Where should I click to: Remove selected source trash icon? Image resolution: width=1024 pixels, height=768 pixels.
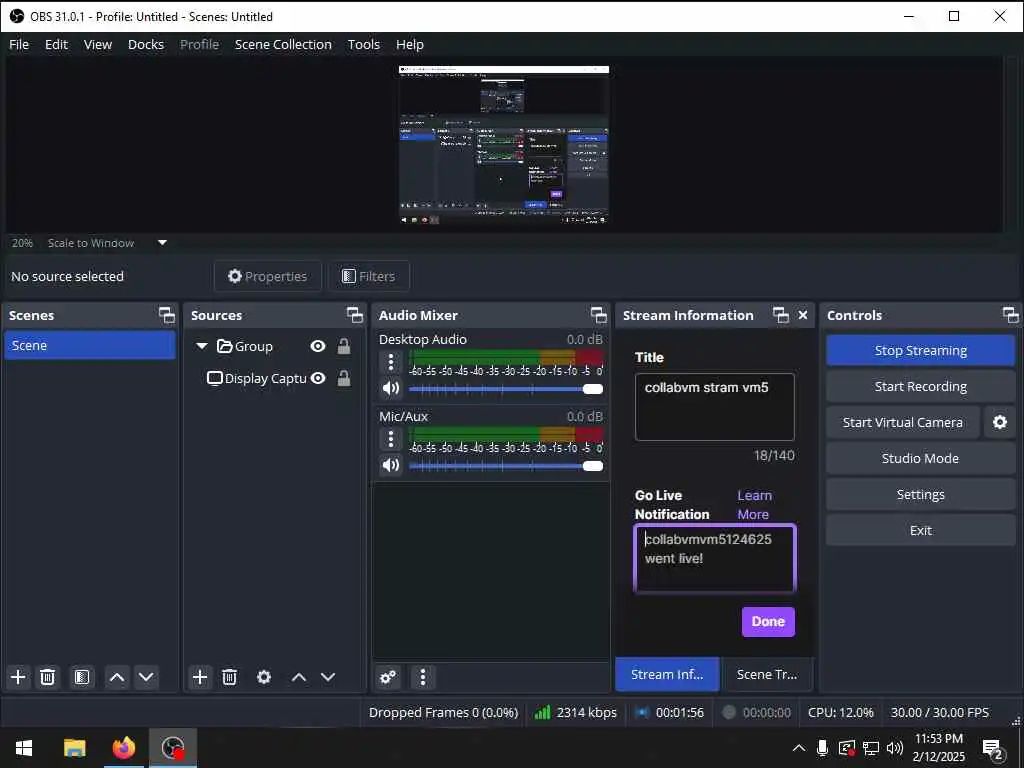click(229, 677)
